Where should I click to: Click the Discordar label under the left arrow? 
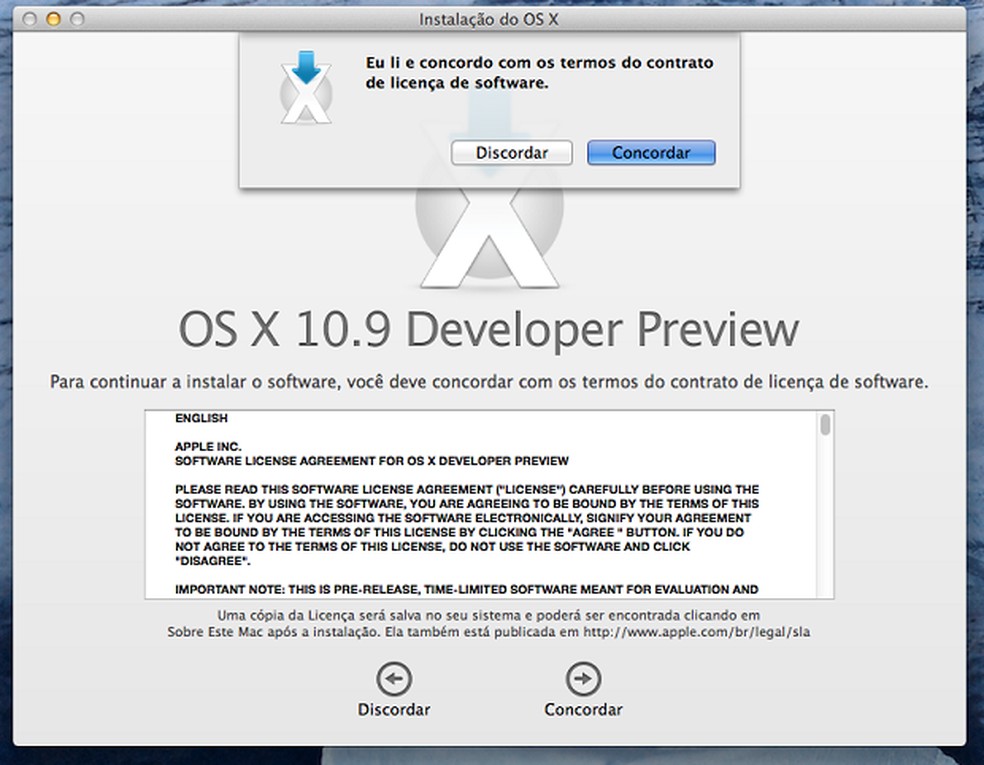394,710
